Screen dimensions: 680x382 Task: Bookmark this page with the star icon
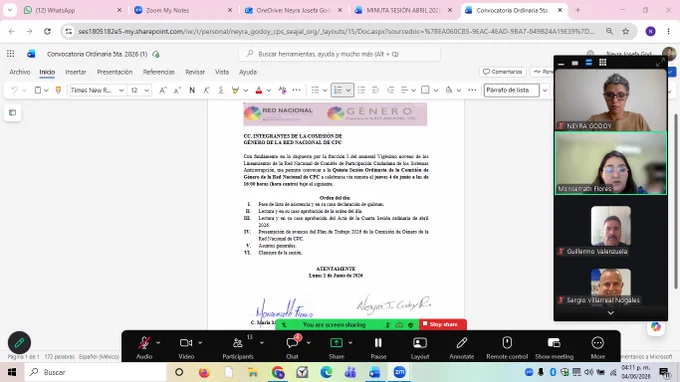pyautogui.click(x=625, y=31)
